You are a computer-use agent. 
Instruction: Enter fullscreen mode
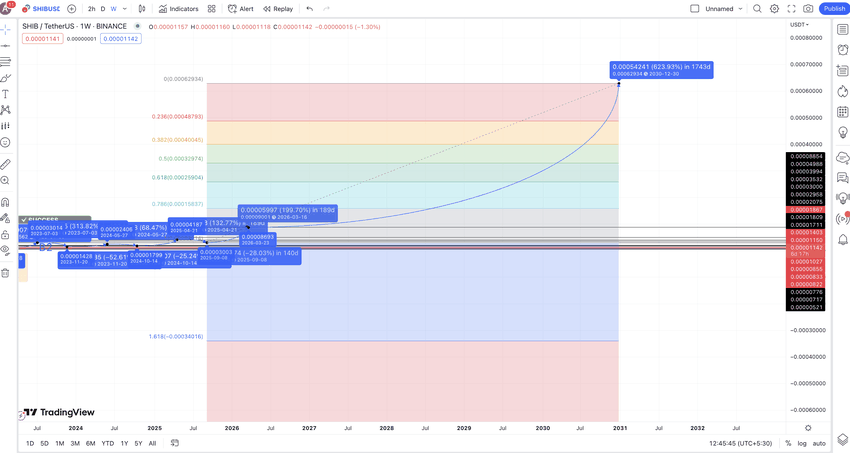click(791, 9)
